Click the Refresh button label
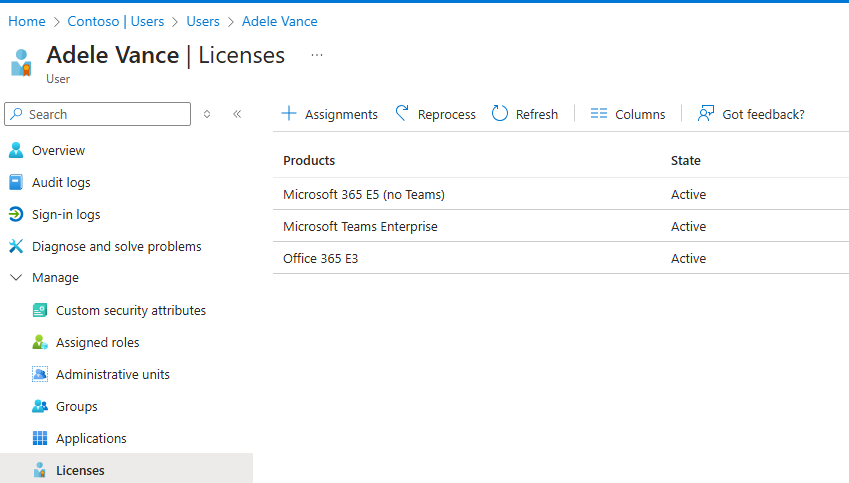This screenshot has height=483, width=849. (537, 114)
